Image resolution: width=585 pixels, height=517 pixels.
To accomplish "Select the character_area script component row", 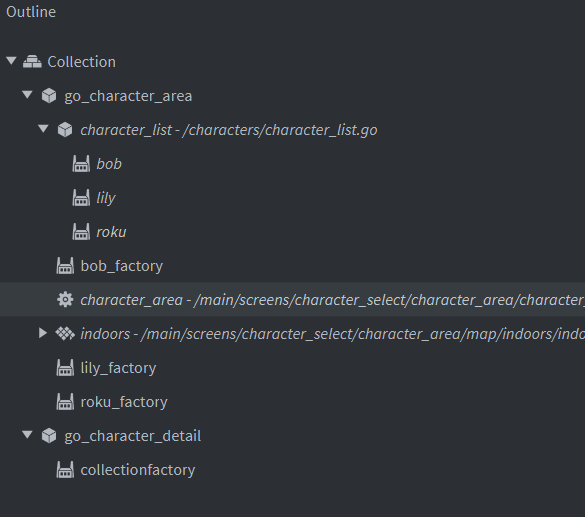I will (292, 300).
